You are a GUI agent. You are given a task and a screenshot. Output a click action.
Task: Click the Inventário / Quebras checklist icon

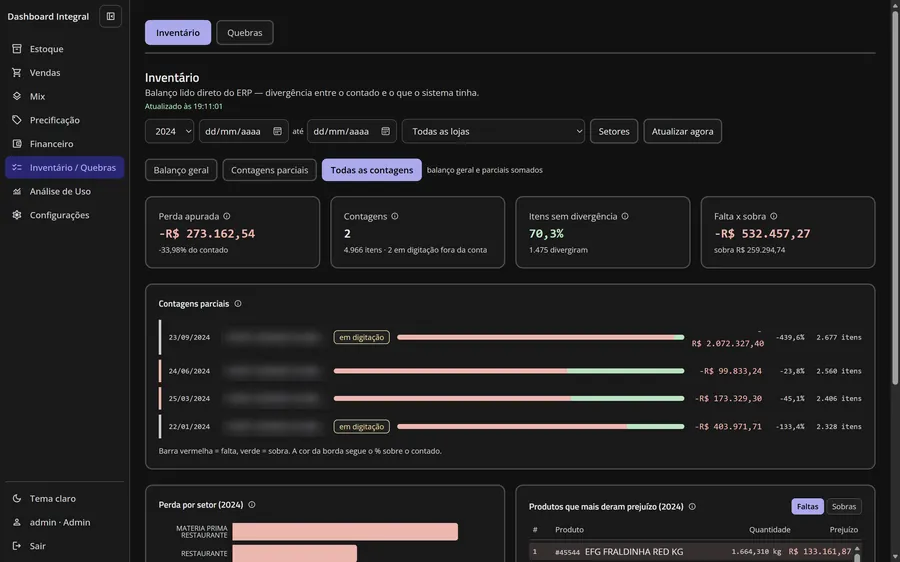17,167
